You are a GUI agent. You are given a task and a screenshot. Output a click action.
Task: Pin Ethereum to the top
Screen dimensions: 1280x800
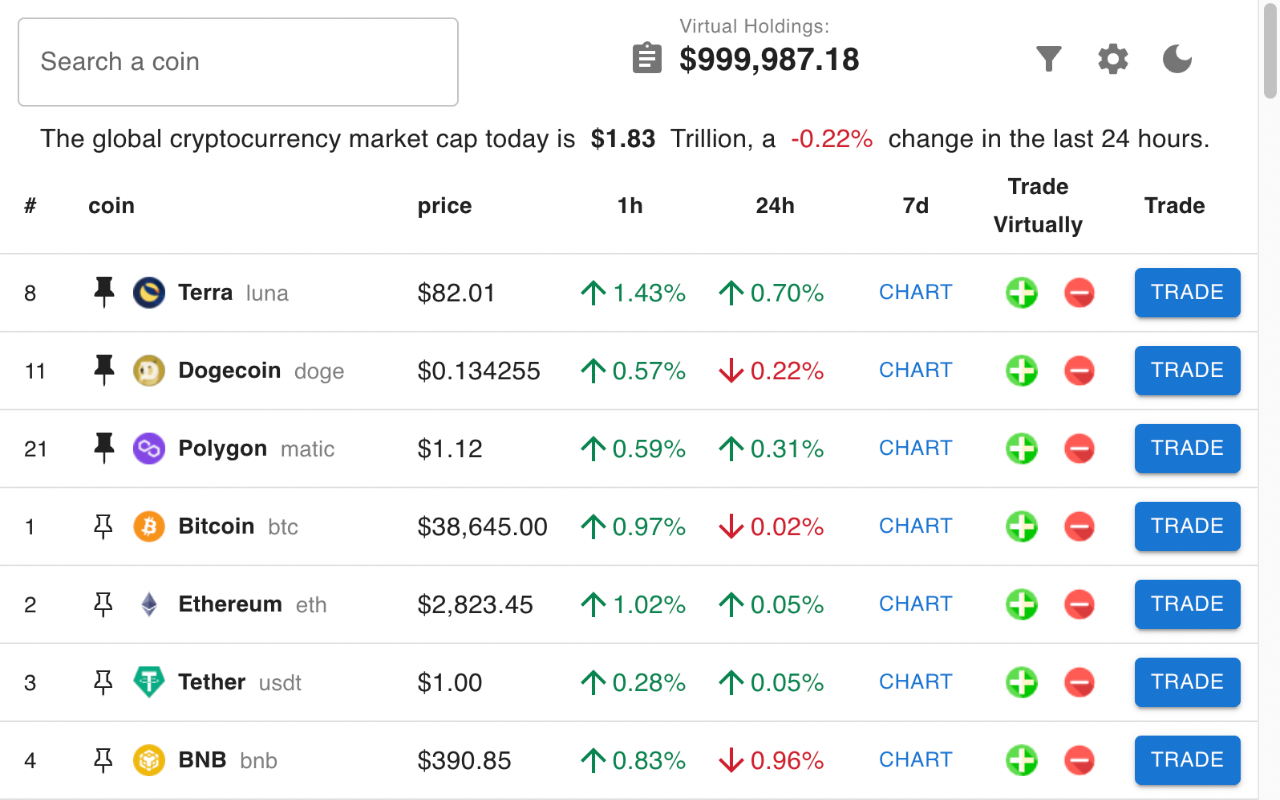[x=103, y=605]
